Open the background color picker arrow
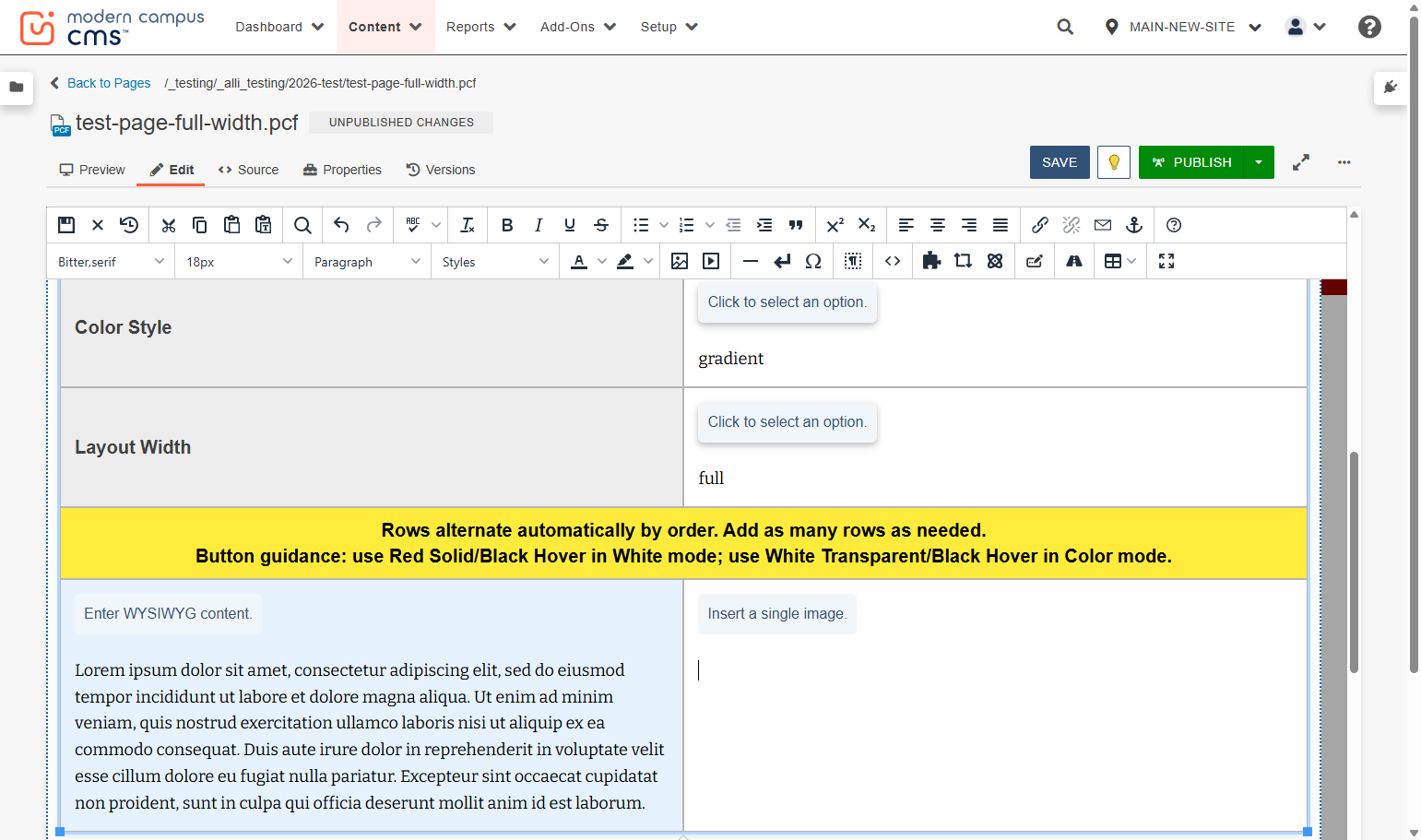 (x=648, y=261)
